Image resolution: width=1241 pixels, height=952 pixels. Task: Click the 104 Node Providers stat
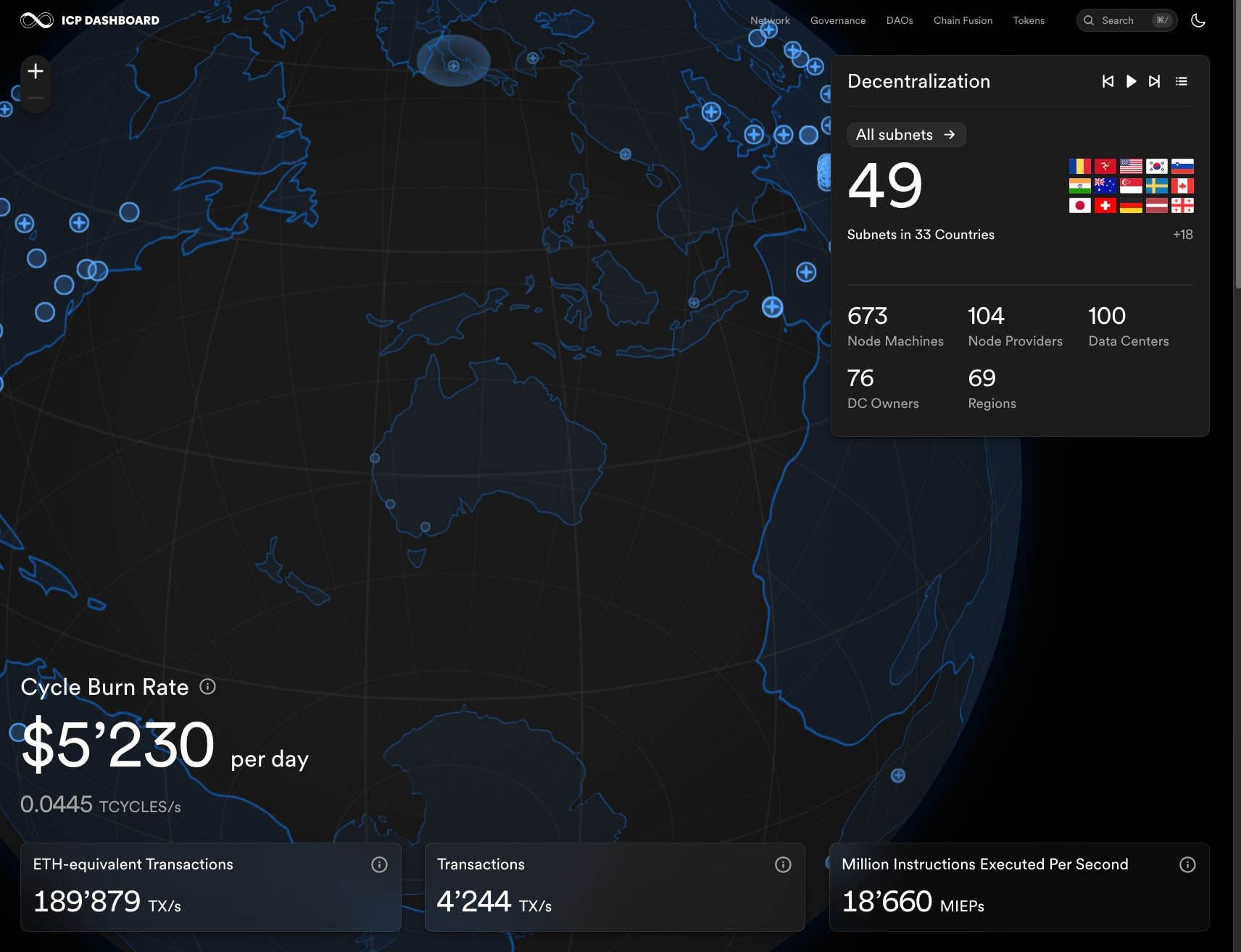(x=1015, y=326)
